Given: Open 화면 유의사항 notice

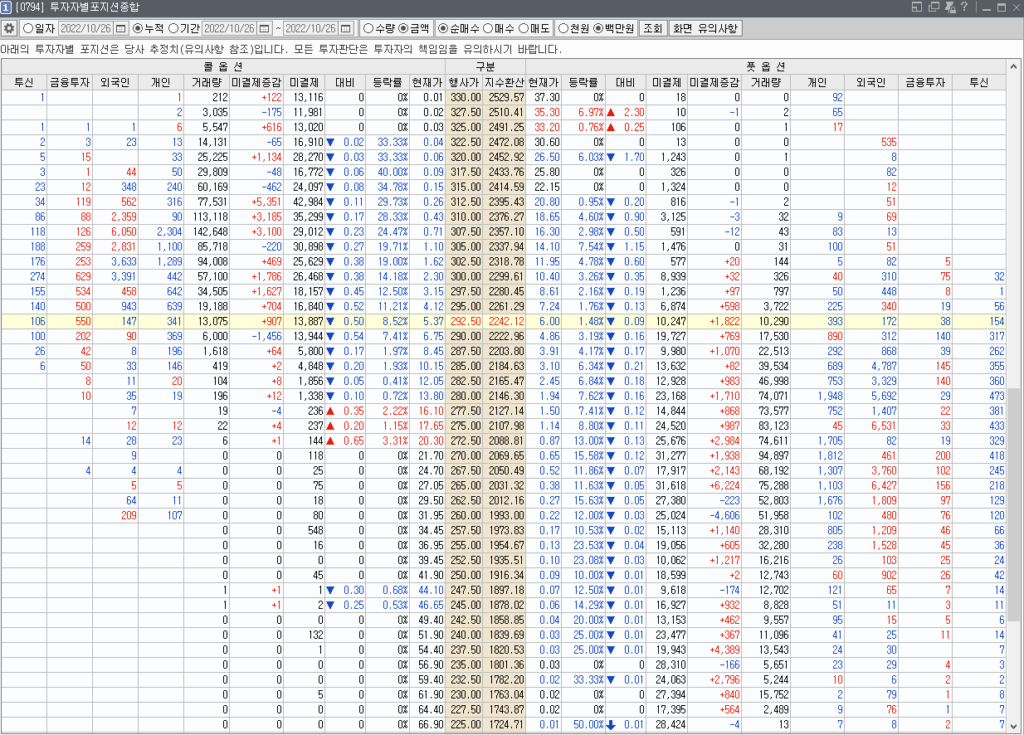Looking at the screenshot, I should [705, 28].
